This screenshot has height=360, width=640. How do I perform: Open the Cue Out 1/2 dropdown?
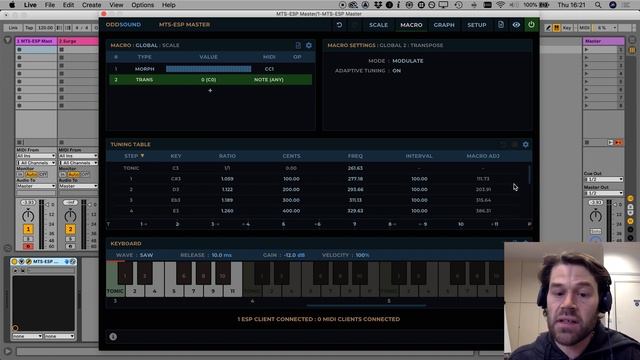(604, 180)
